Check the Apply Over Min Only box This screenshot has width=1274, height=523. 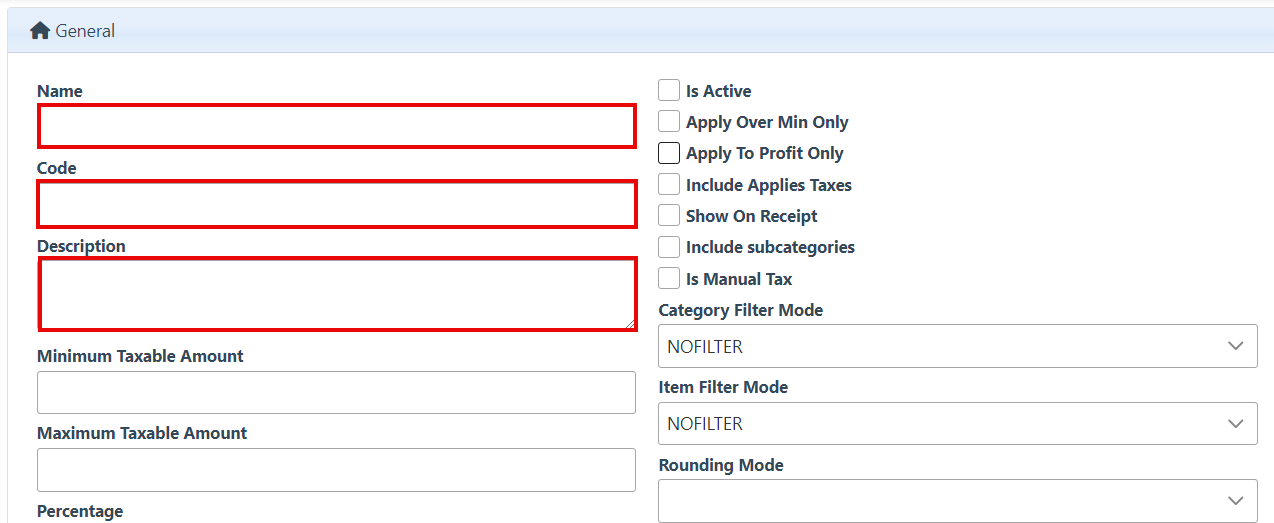tap(669, 122)
